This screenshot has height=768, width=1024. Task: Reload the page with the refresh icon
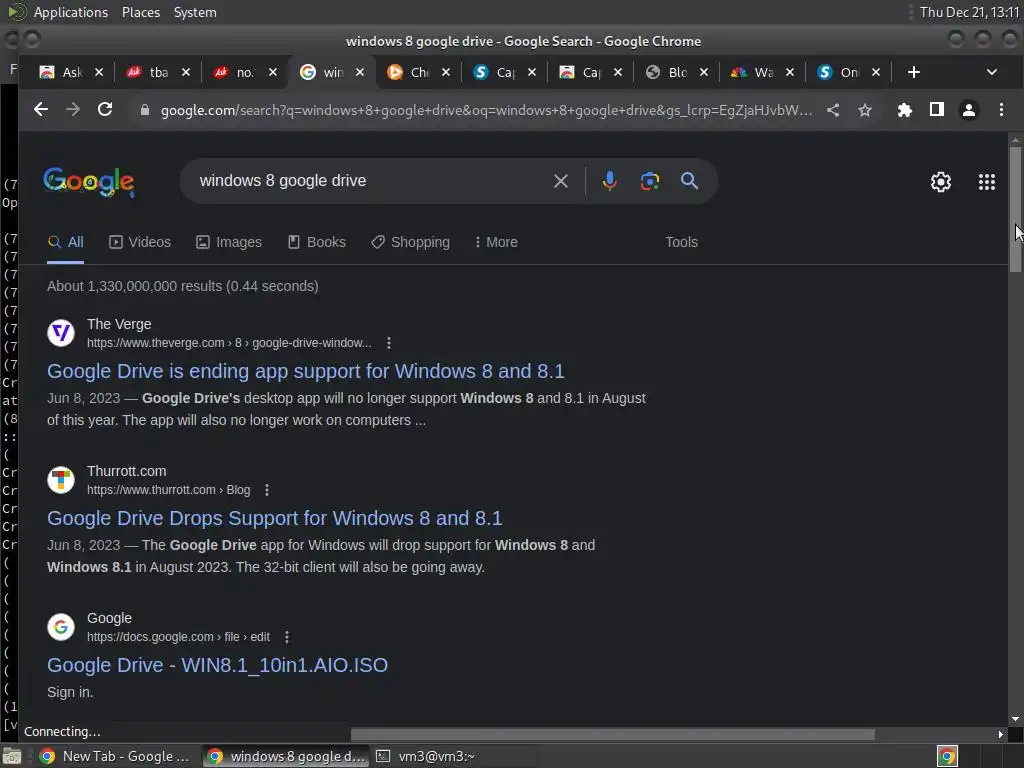105,110
